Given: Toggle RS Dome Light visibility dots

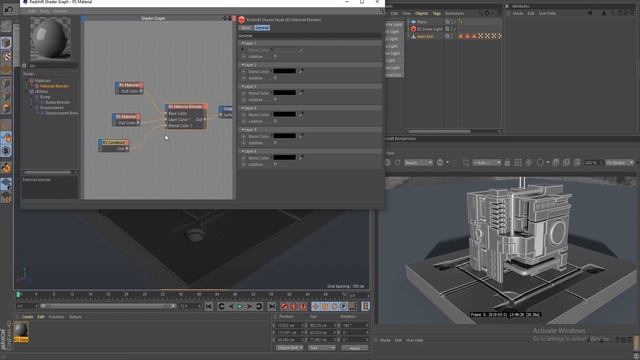Looking at the screenshot, I should (x=452, y=29).
